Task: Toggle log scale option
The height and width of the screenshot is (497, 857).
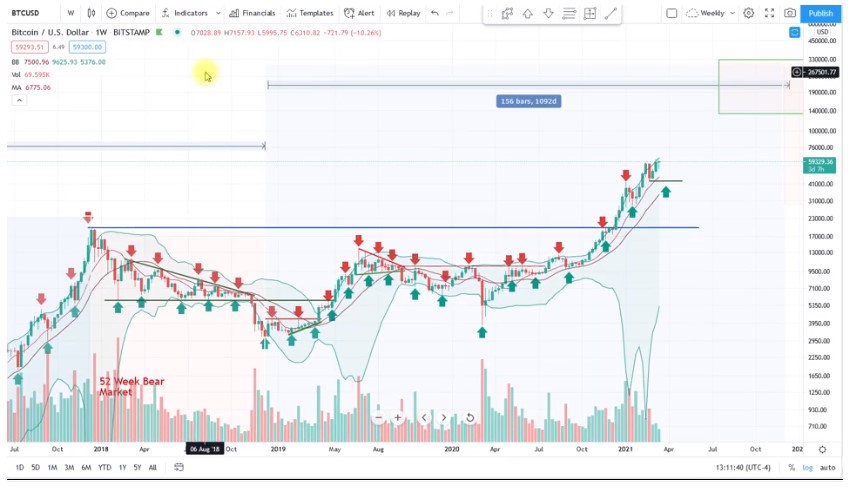Action: click(x=807, y=467)
